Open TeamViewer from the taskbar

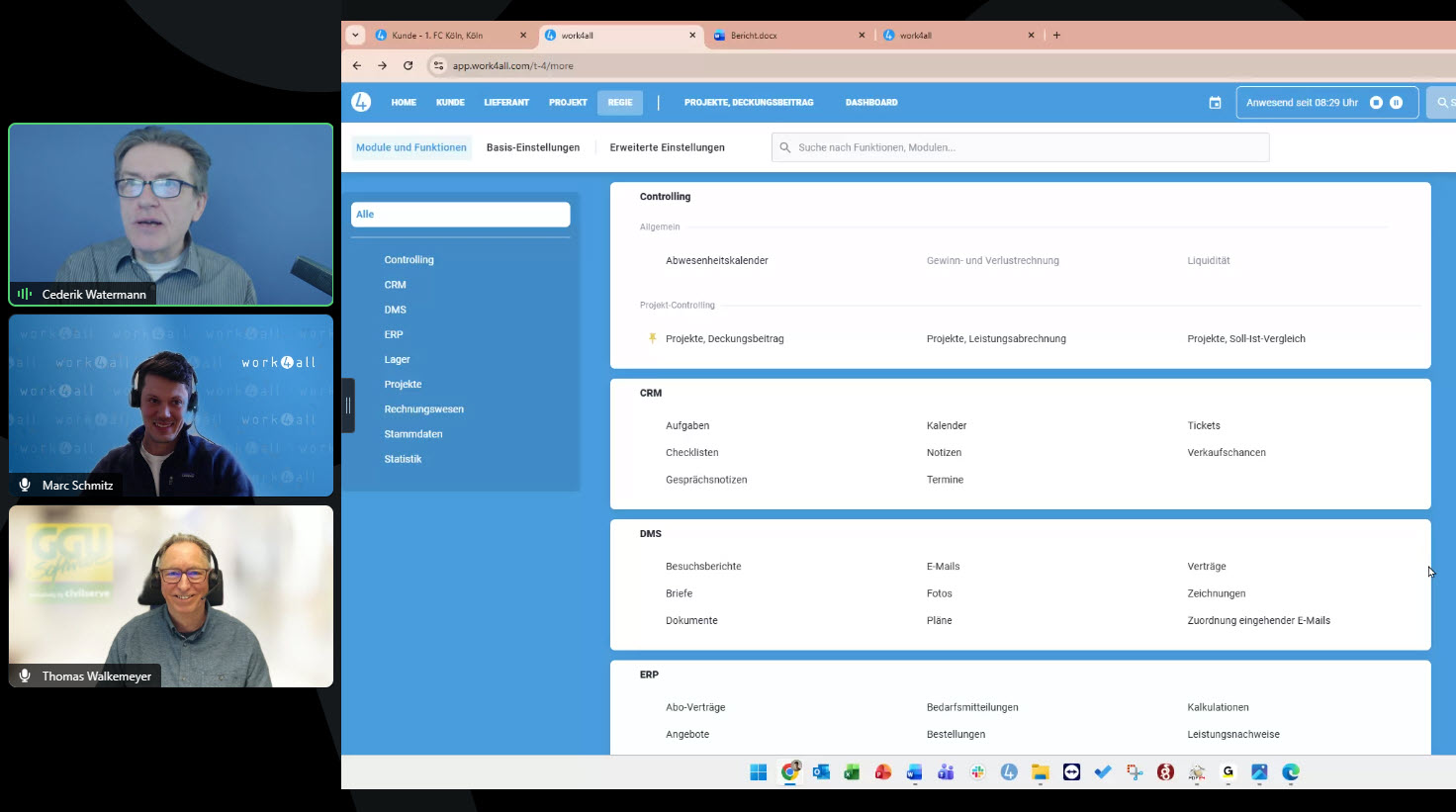(1071, 772)
